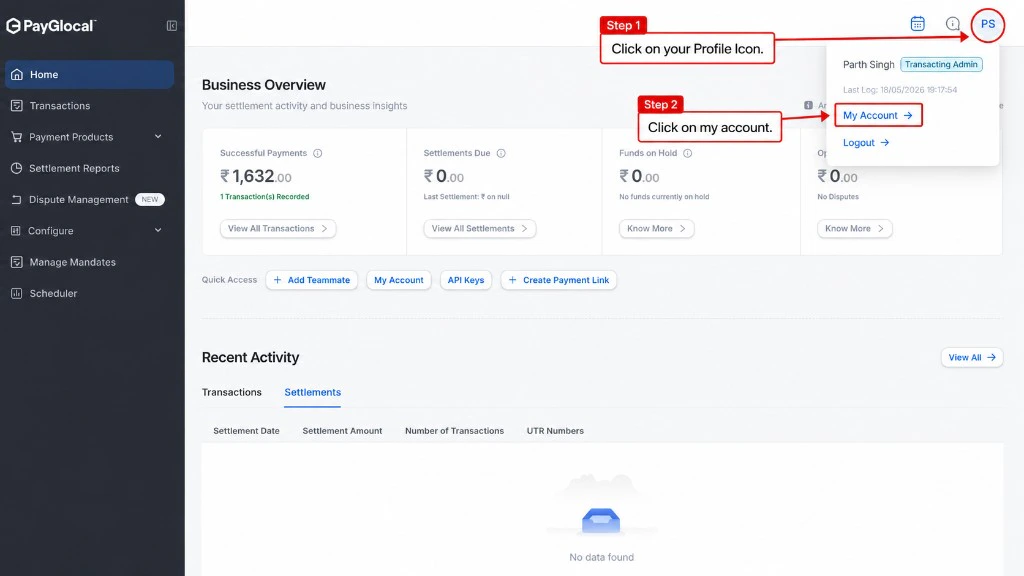This screenshot has height=576, width=1024.
Task: Click Know More under Funds on Hold
Action: [x=656, y=229]
